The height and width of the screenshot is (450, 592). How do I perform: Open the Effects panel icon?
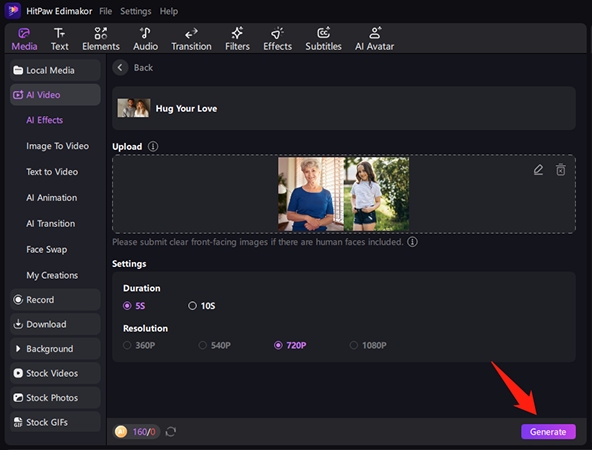(x=278, y=33)
